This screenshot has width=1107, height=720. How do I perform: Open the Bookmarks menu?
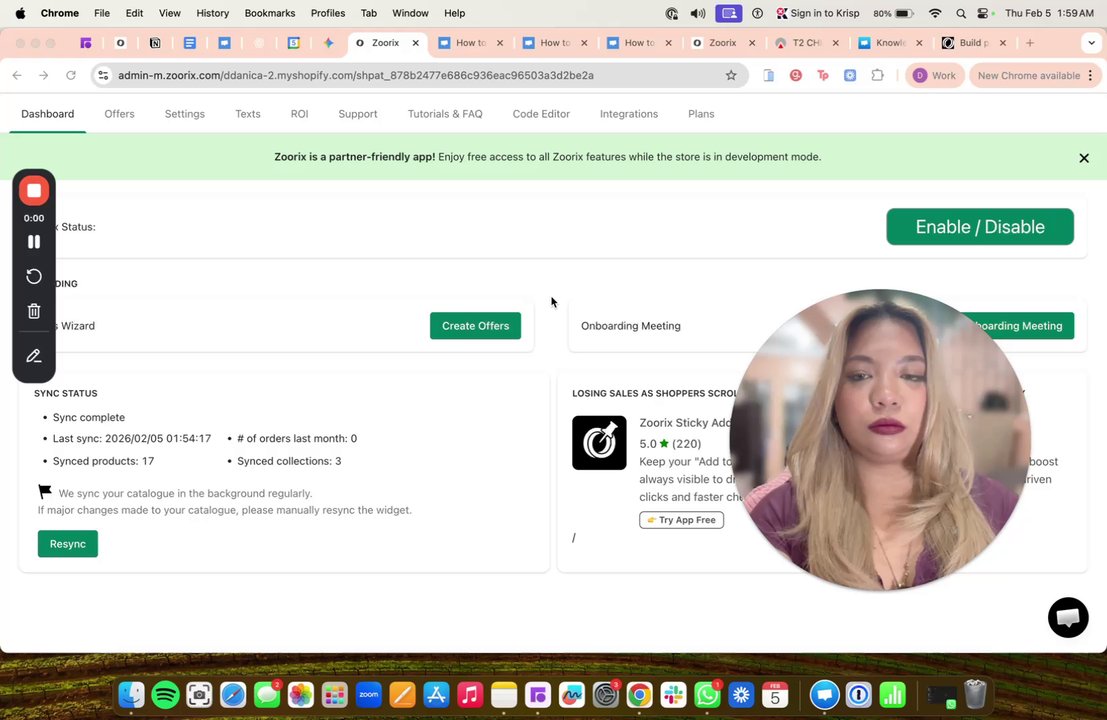tap(270, 13)
